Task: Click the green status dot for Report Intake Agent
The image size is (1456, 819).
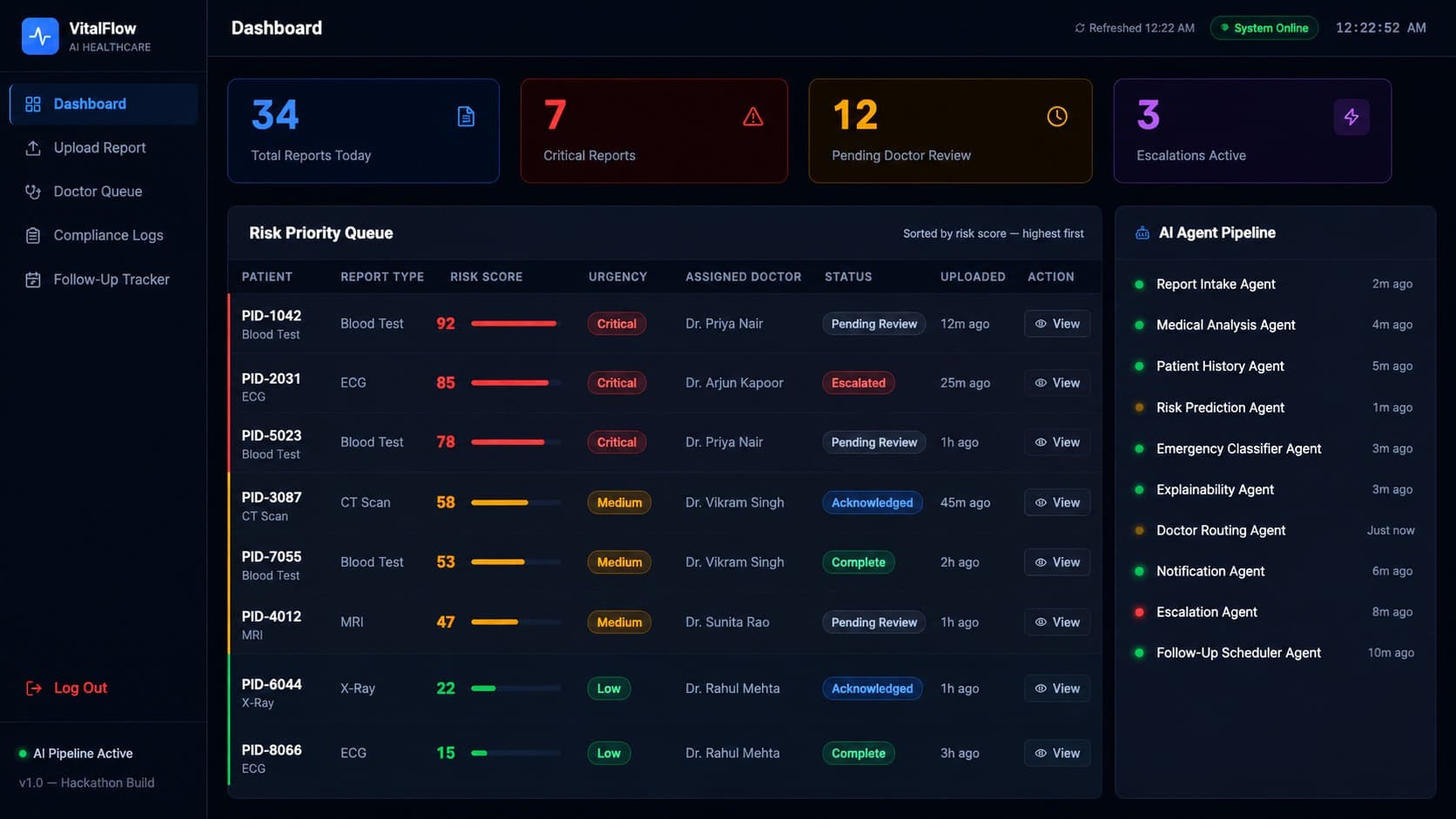Action: [x=1139, y=285]
